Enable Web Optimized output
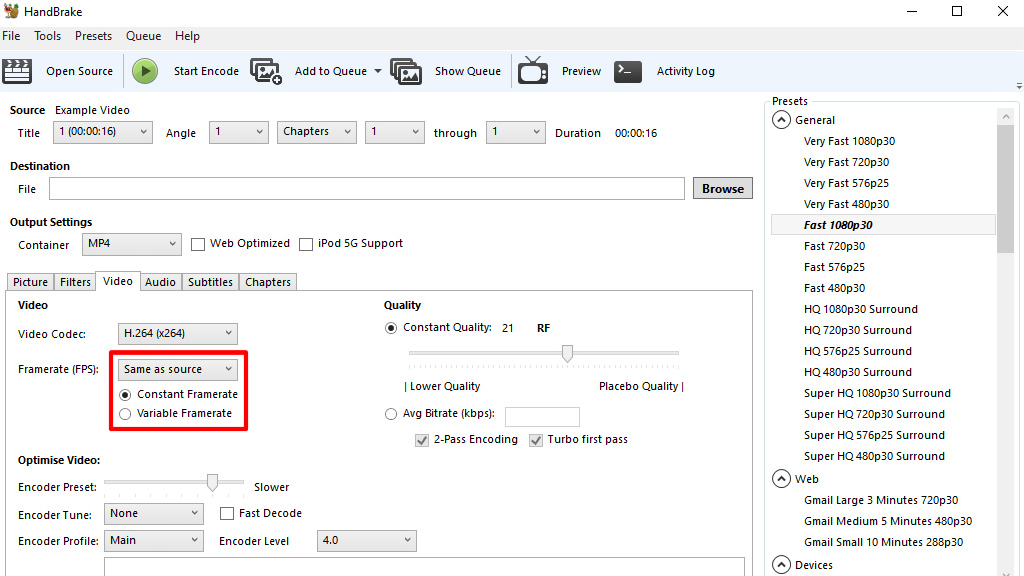 click(197, 243)
